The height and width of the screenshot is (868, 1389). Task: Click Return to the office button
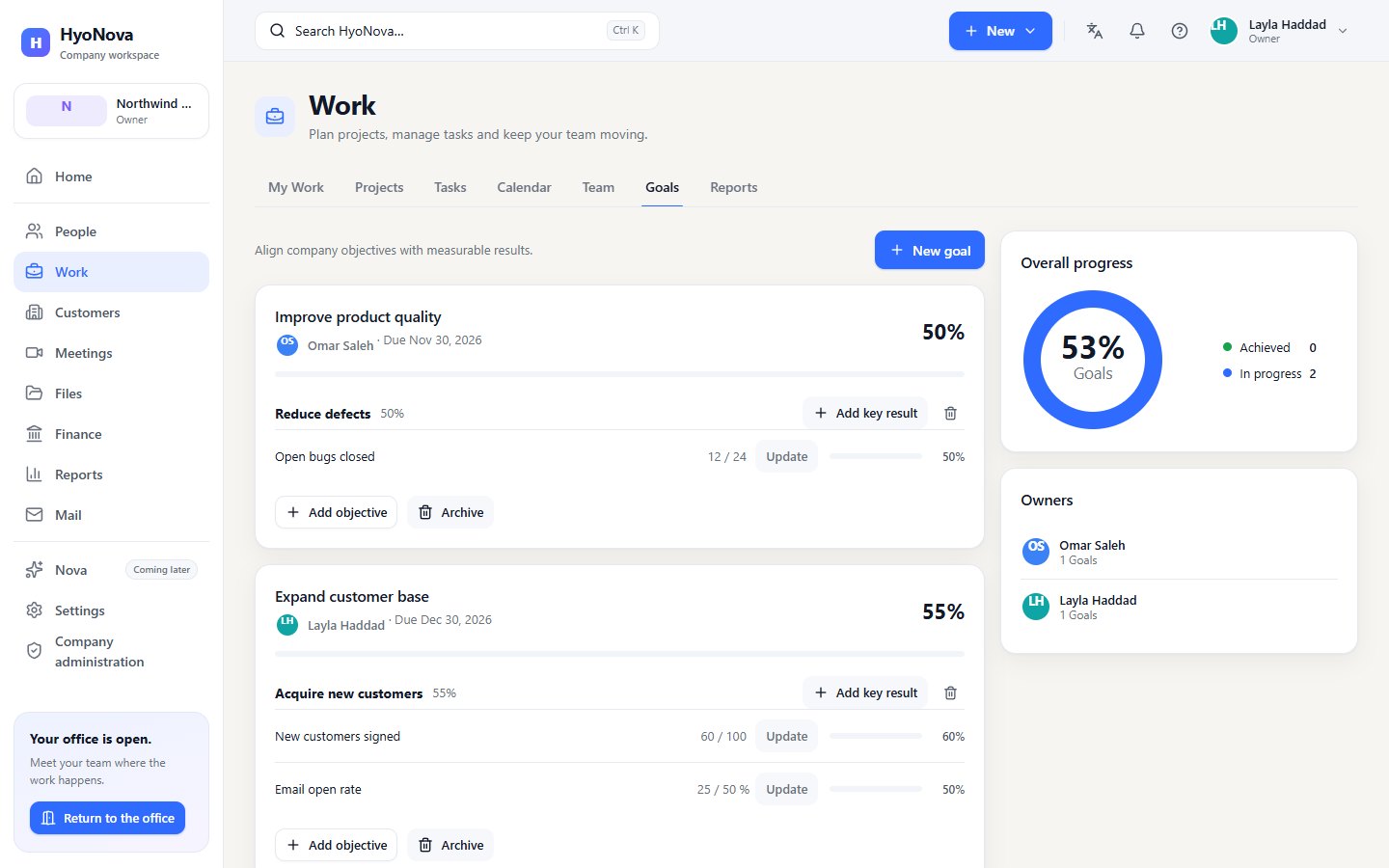tap(107, 818)
